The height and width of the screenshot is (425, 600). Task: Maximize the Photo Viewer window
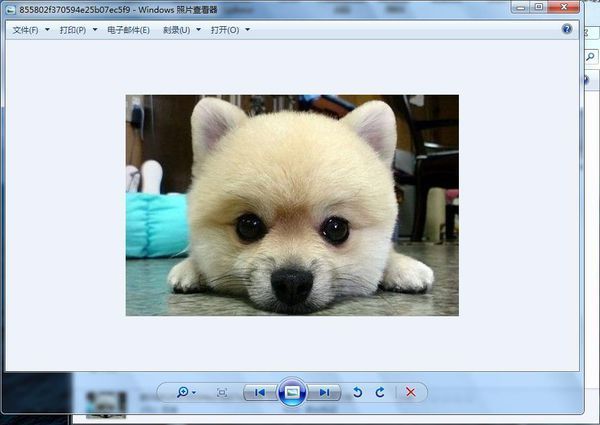(539, 7)
